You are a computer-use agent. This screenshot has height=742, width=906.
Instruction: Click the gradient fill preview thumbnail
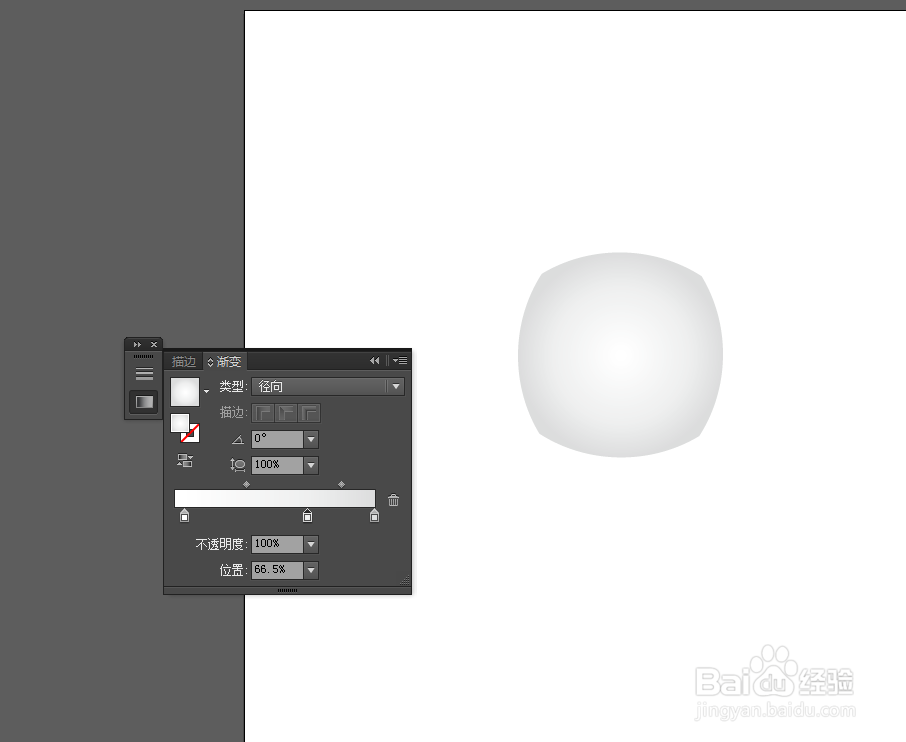(x=185, y=392)
